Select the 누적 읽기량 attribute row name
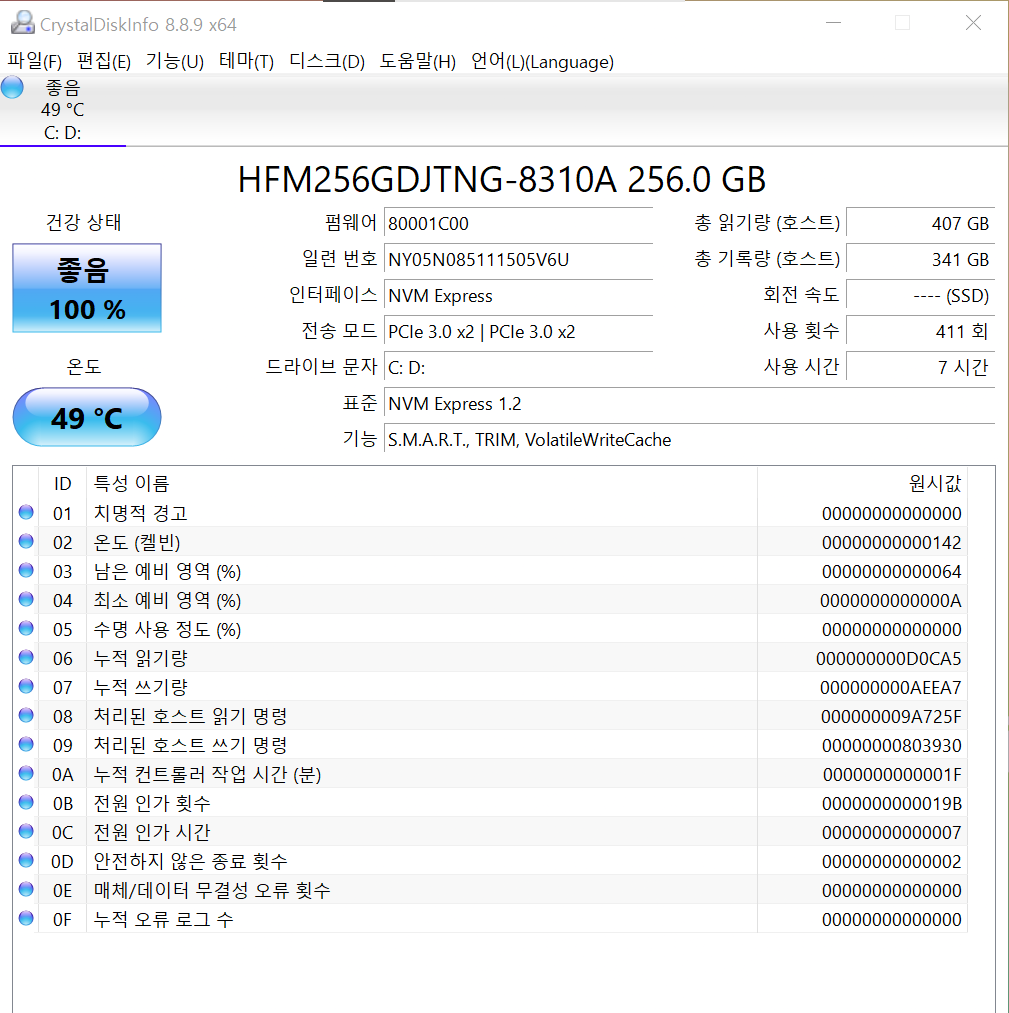Viewport: 1009px width, 1013px height. coord(140,658)
